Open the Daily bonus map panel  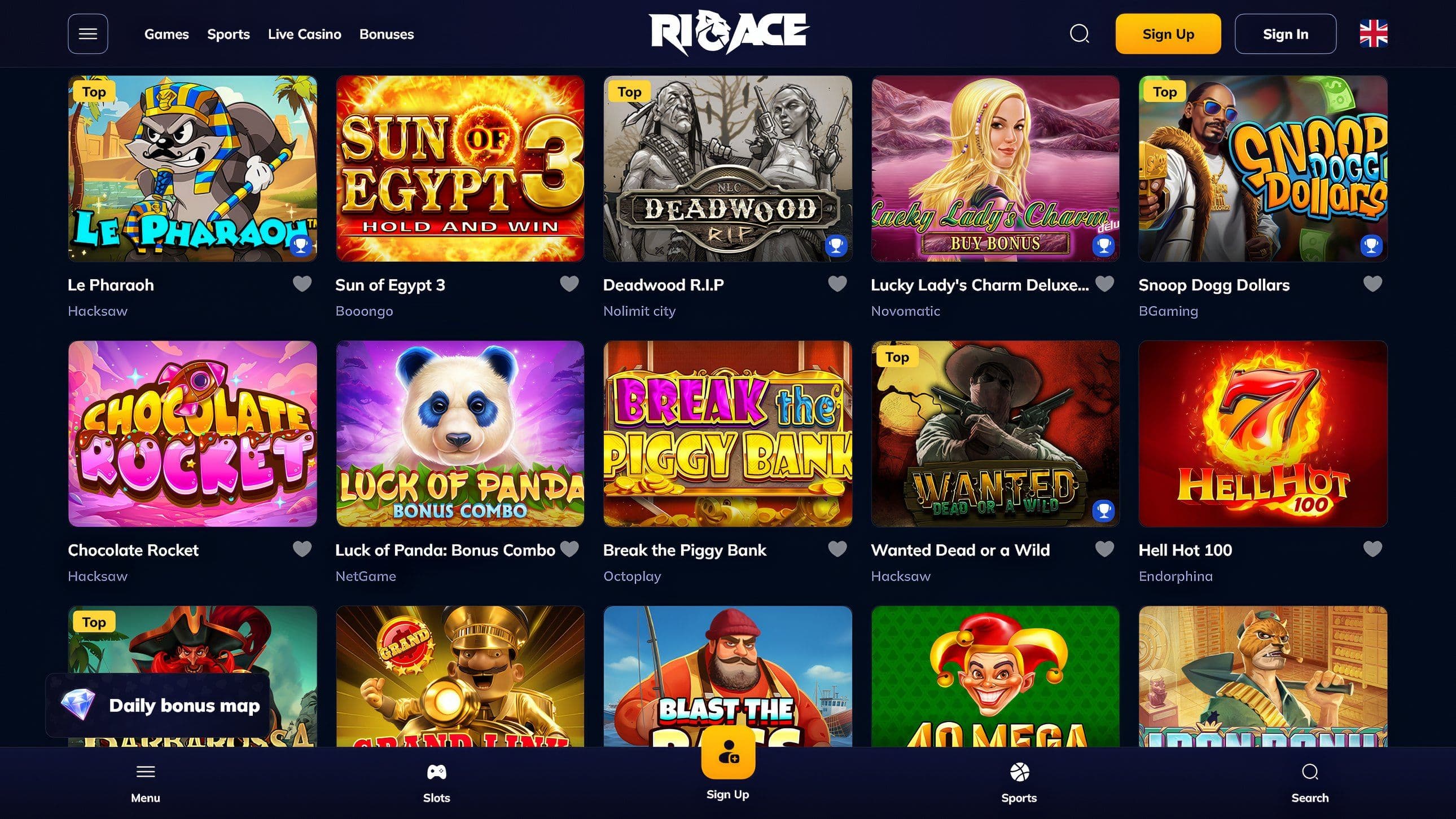click(x=158, y=705)
